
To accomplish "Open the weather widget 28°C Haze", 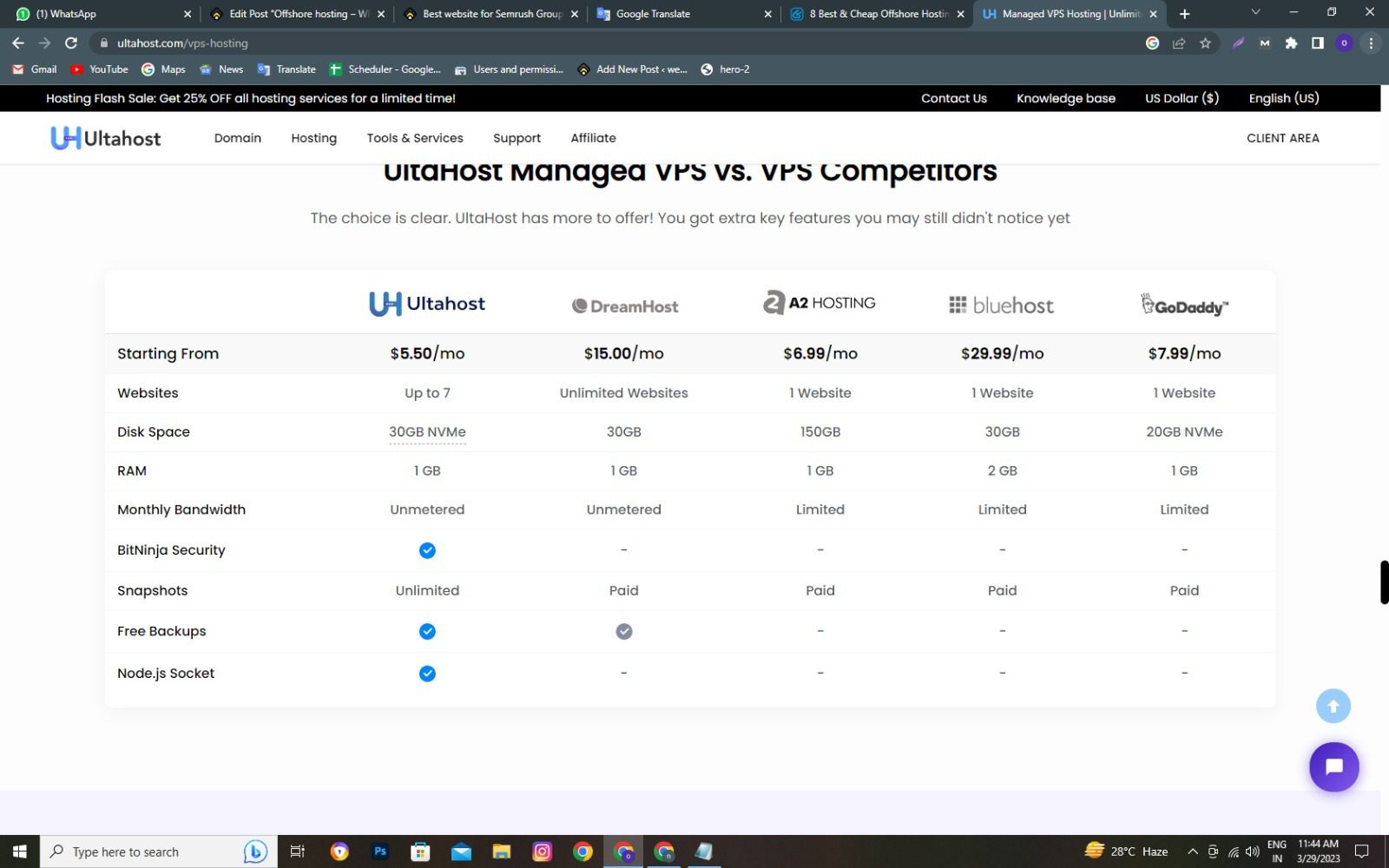I will click(x=1126, y=852).
